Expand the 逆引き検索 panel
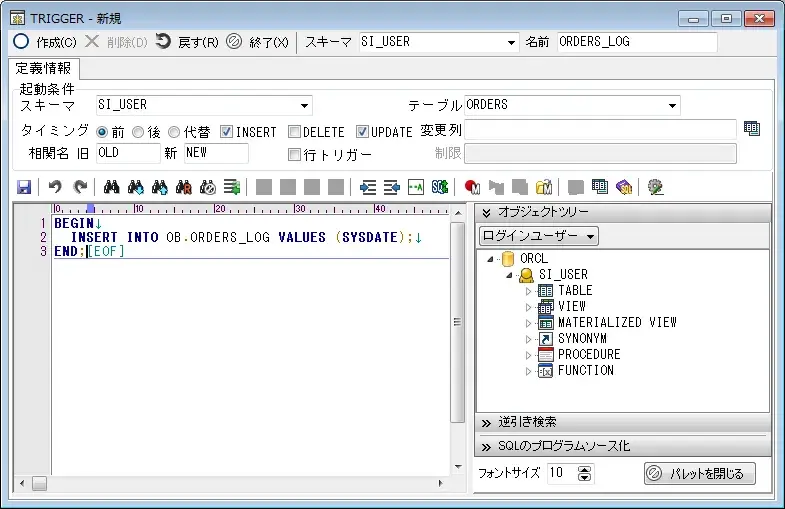 tap(623, 422)
